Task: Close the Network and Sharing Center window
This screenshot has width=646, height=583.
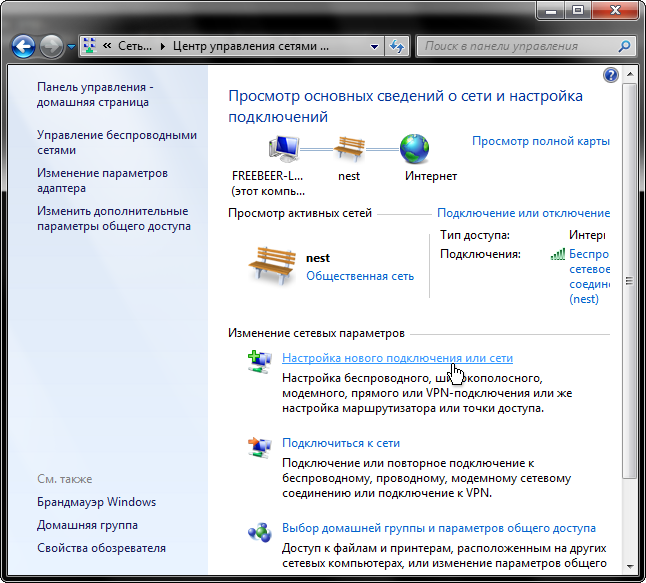Action: click(616, 11)
